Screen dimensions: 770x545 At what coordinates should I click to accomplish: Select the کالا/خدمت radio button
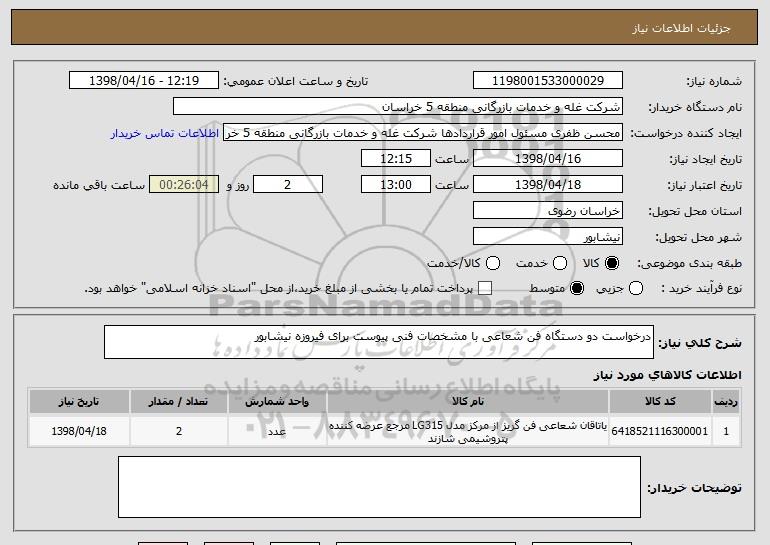click(493, 263)
